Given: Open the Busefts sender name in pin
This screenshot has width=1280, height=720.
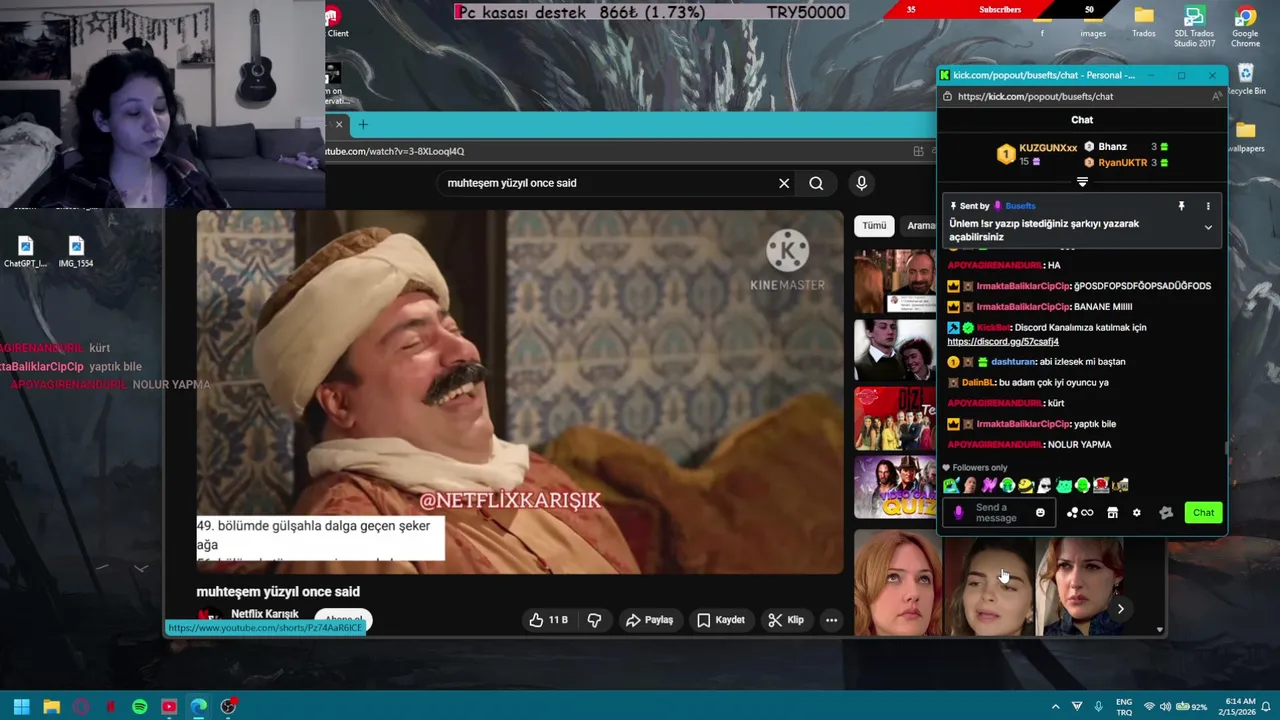Looking at the screenshot, I should [x=1020, y=206].
